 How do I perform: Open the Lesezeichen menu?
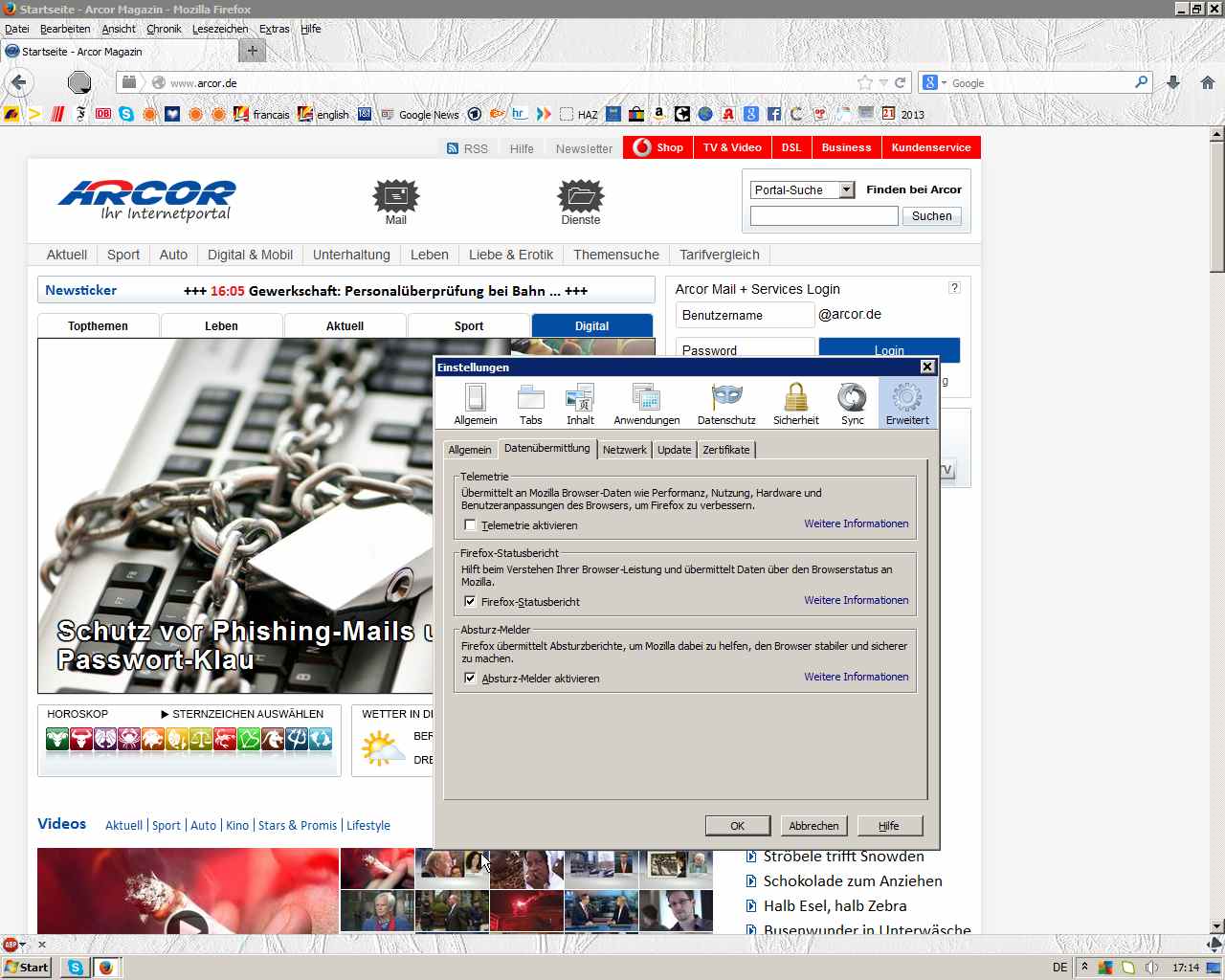(219, 29)
